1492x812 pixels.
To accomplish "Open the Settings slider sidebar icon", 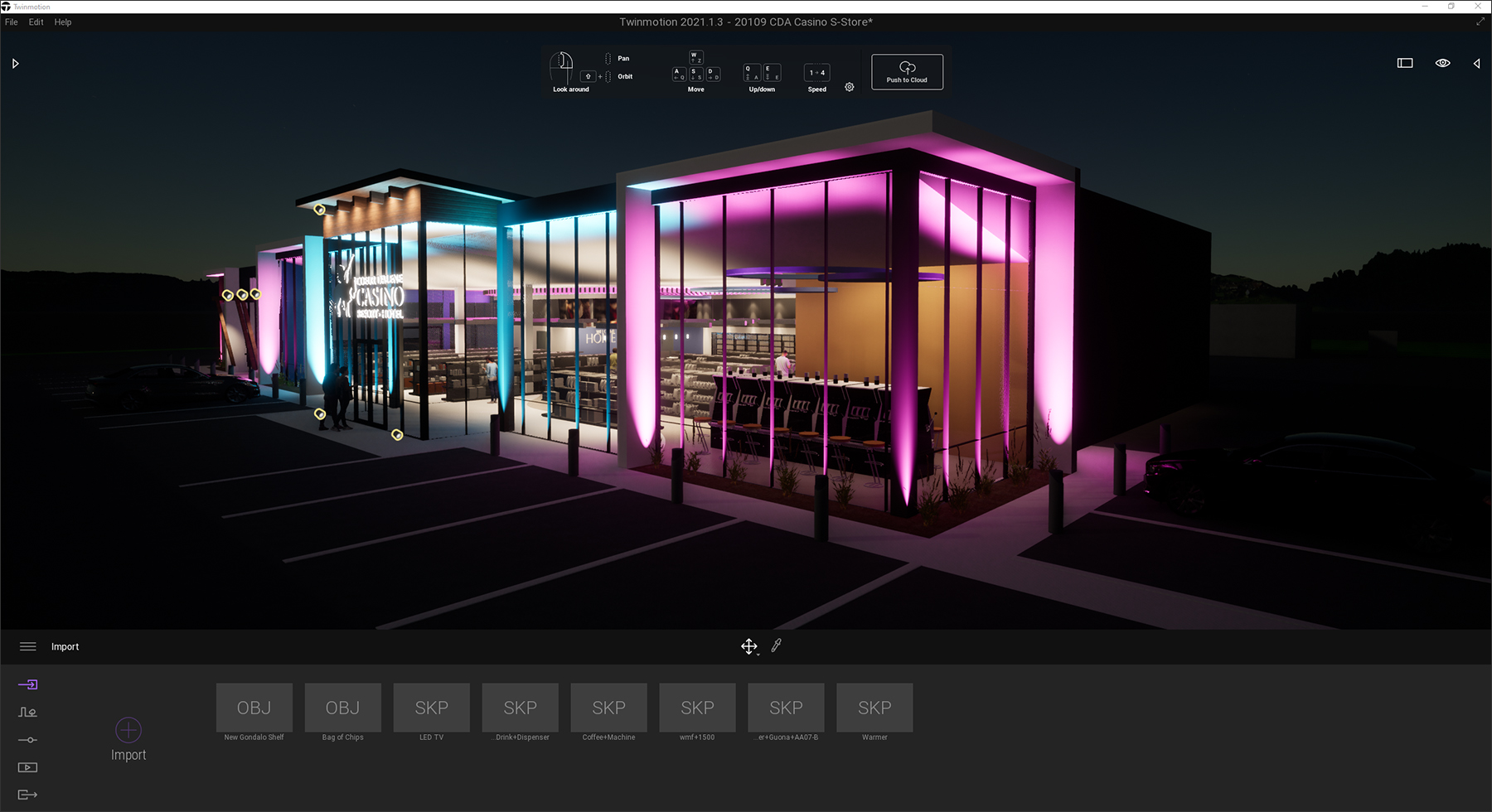I will tap(28, 740).
